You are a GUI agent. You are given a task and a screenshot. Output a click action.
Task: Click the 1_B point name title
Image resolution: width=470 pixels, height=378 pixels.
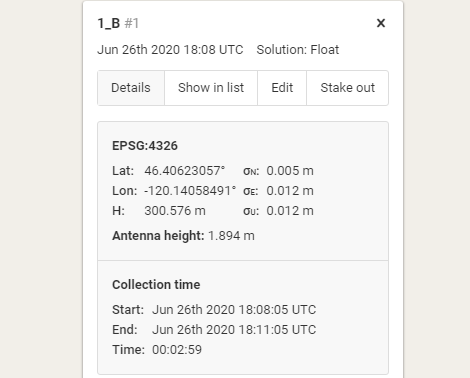point(109,23)
